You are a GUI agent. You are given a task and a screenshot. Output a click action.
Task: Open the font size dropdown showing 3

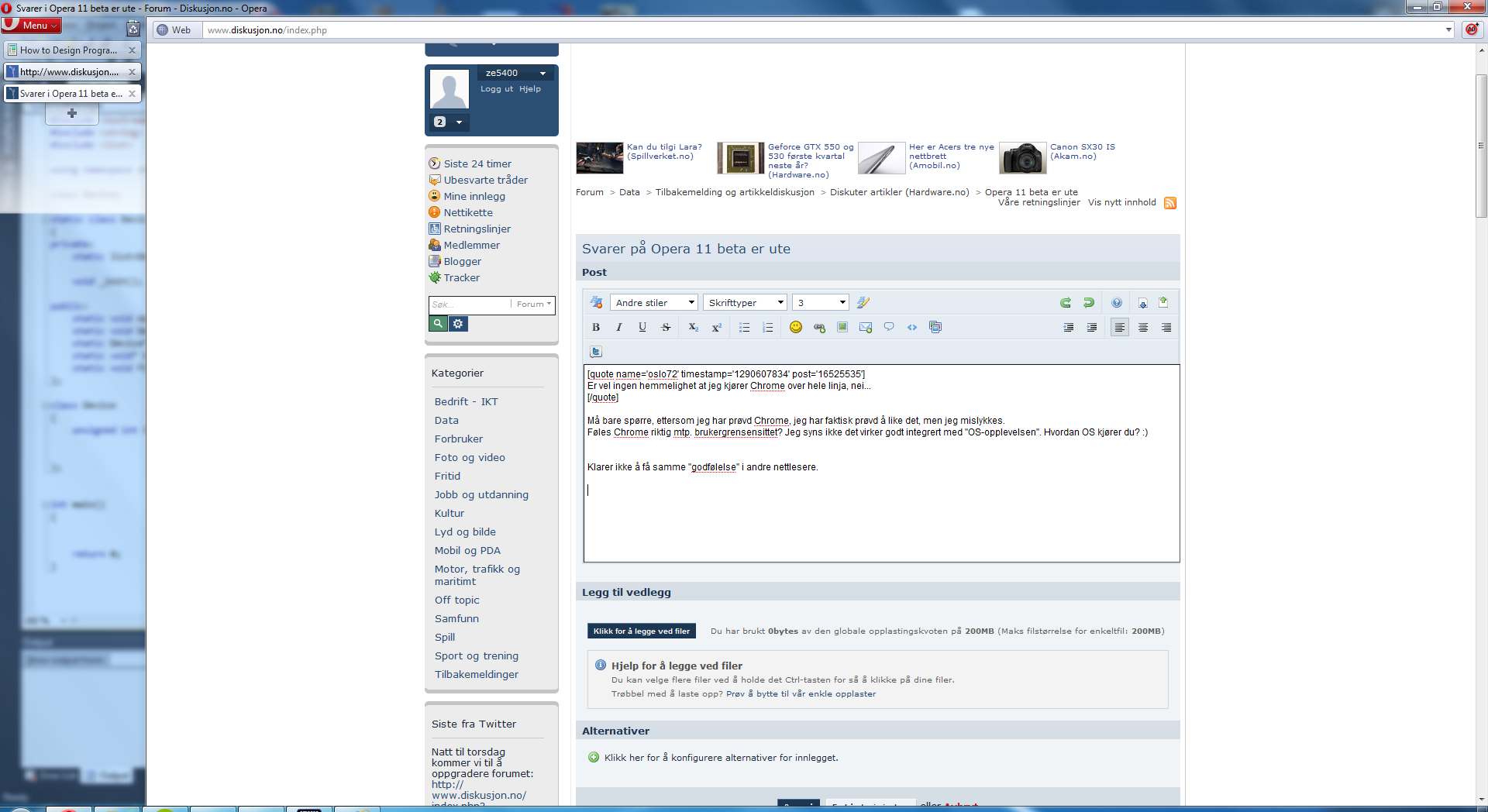click(820, 303)
